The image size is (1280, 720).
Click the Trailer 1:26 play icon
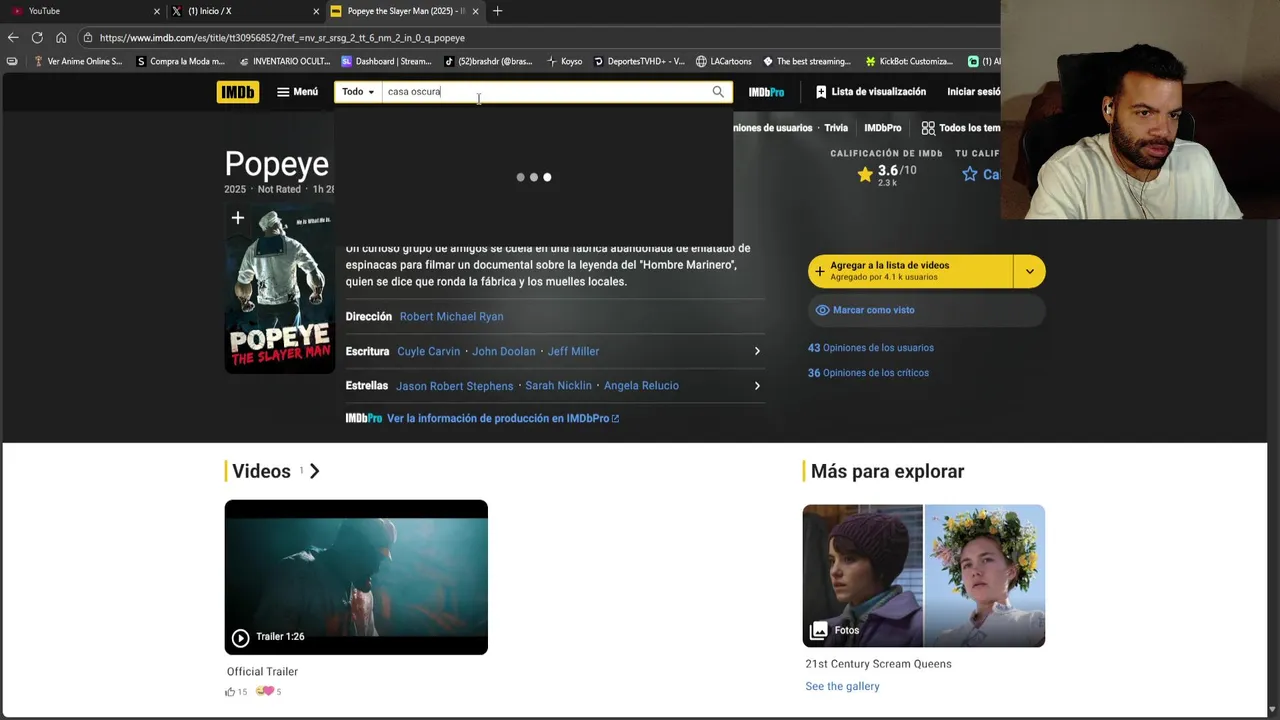pos(241,638)
